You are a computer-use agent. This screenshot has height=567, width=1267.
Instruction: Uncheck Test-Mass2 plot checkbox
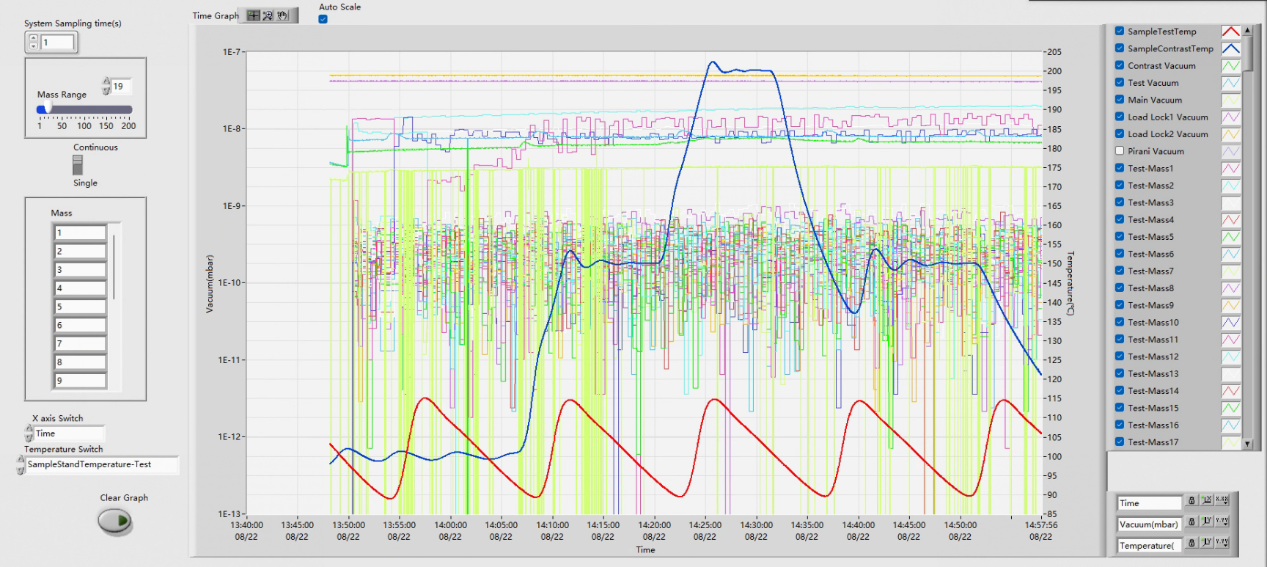1119,186
